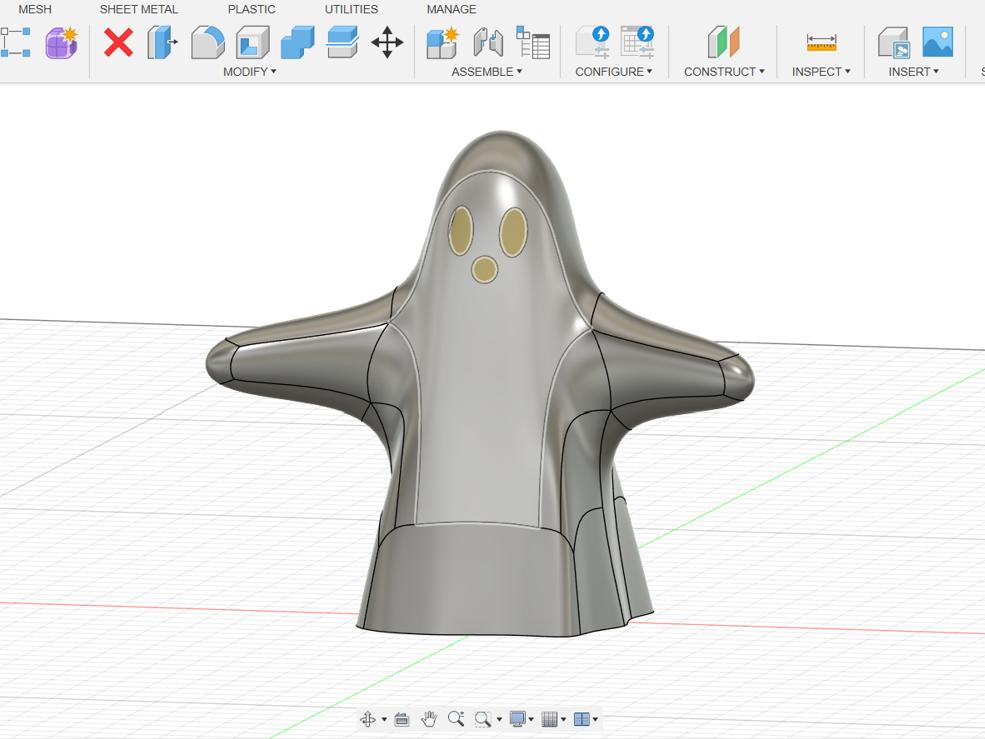Select the Press Pull tool
This screenshot has width=985, height=739.
162,43
